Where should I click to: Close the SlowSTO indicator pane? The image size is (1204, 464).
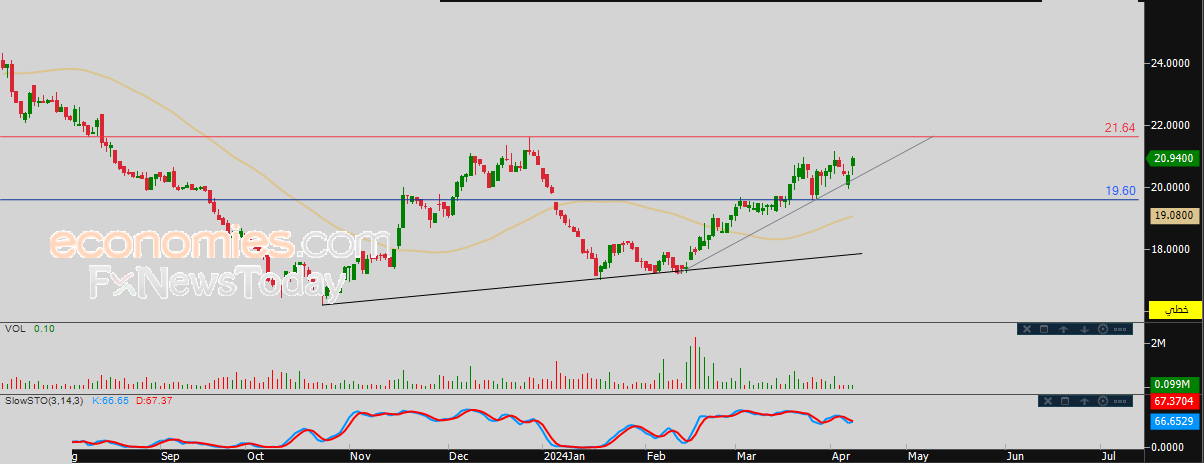[1048, 401]
